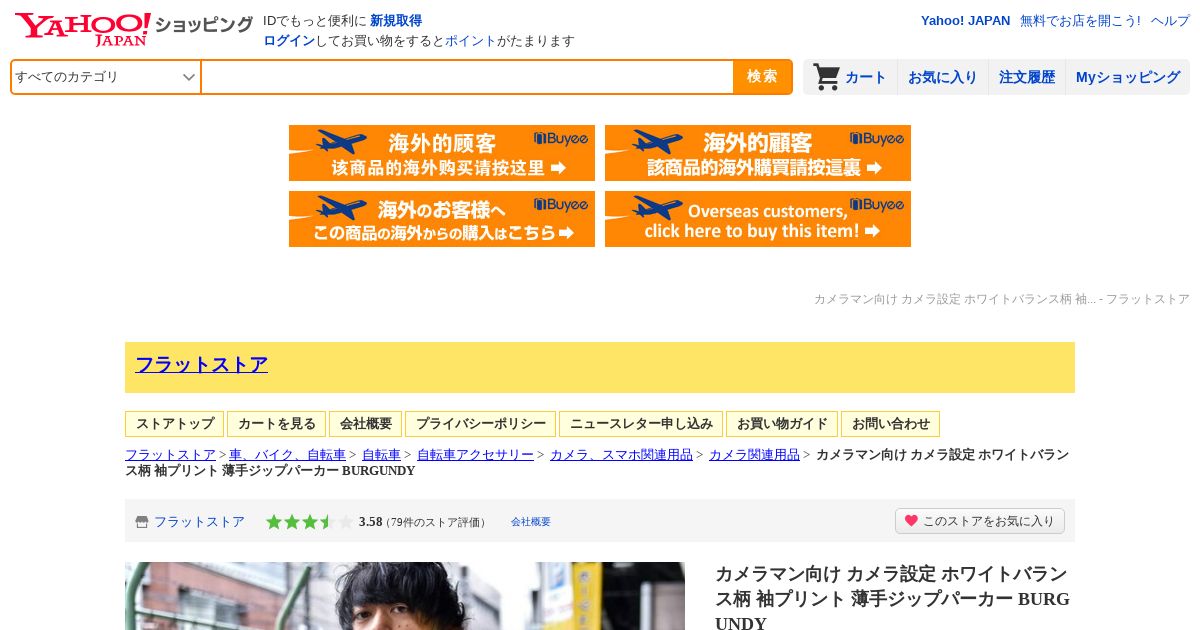Click the ログイン link
Image resolution: width=1200 pixels, height=630 pixels.
coord(289,40)
